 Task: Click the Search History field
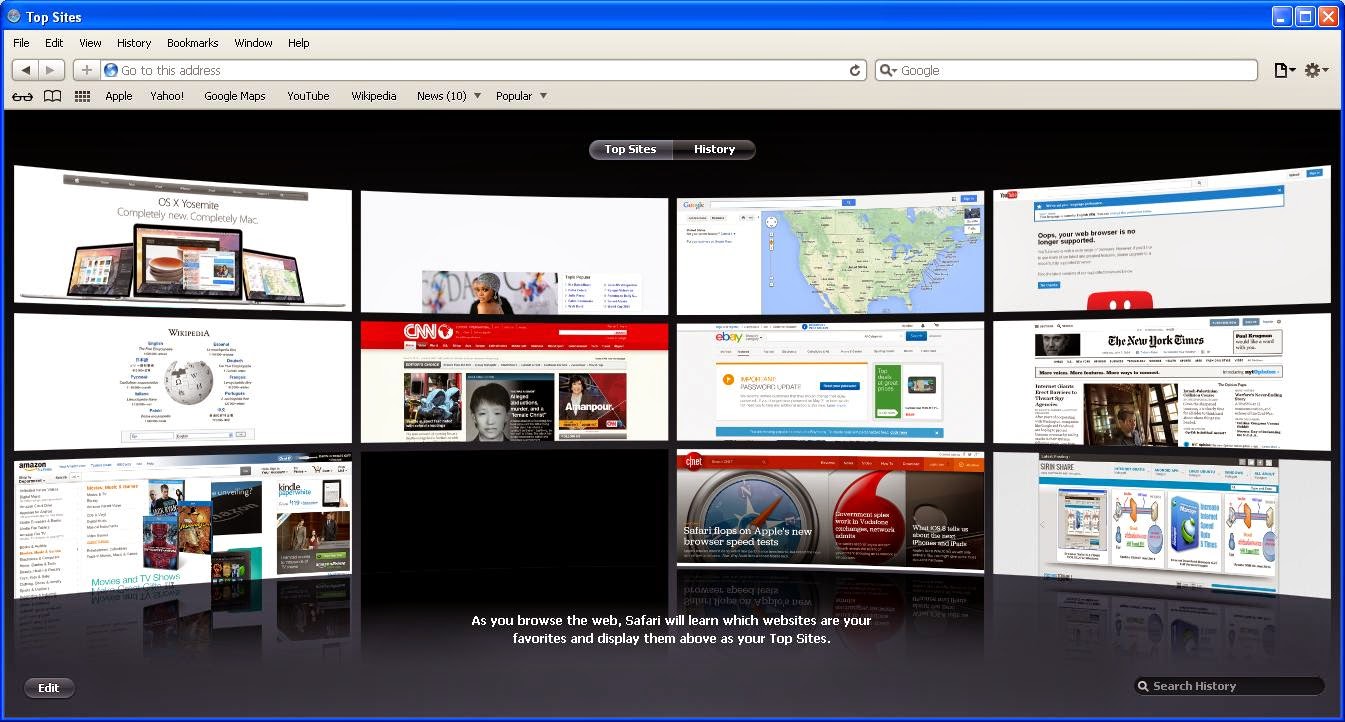click(x=1229, y=686)
